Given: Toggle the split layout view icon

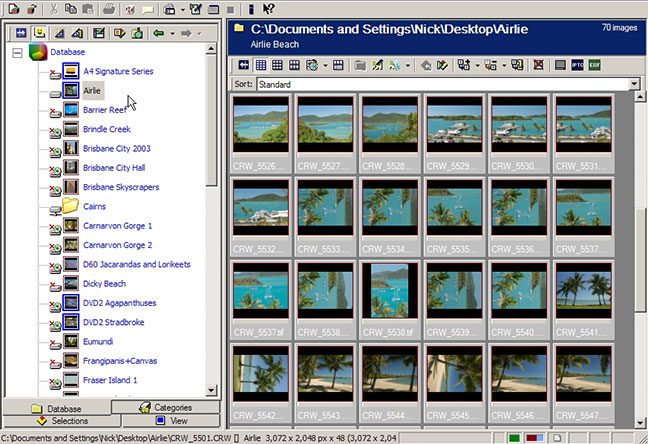Looking at the screenshot, I should click(338, 65).
